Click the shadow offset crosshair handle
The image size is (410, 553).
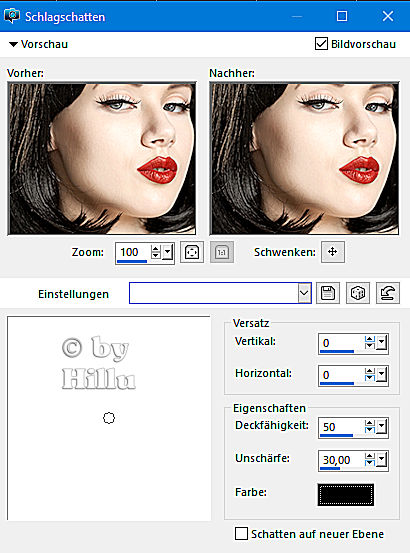109,418
